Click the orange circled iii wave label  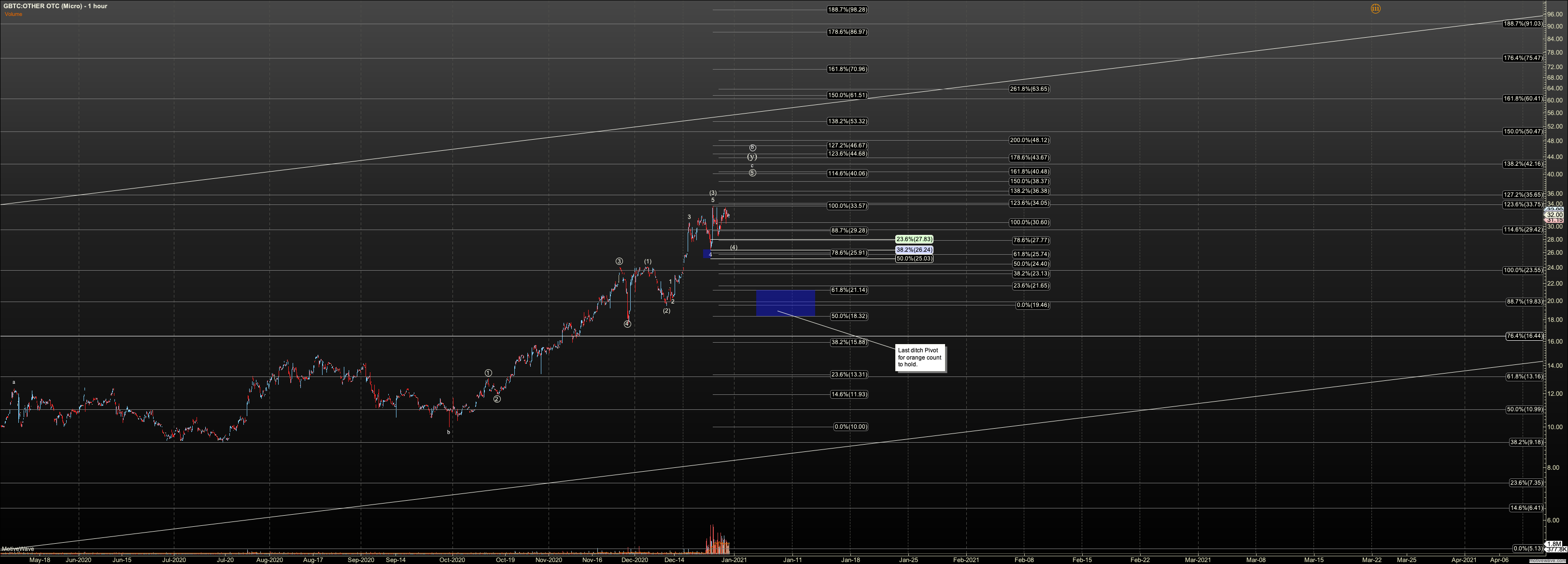tap(1375, 9)
